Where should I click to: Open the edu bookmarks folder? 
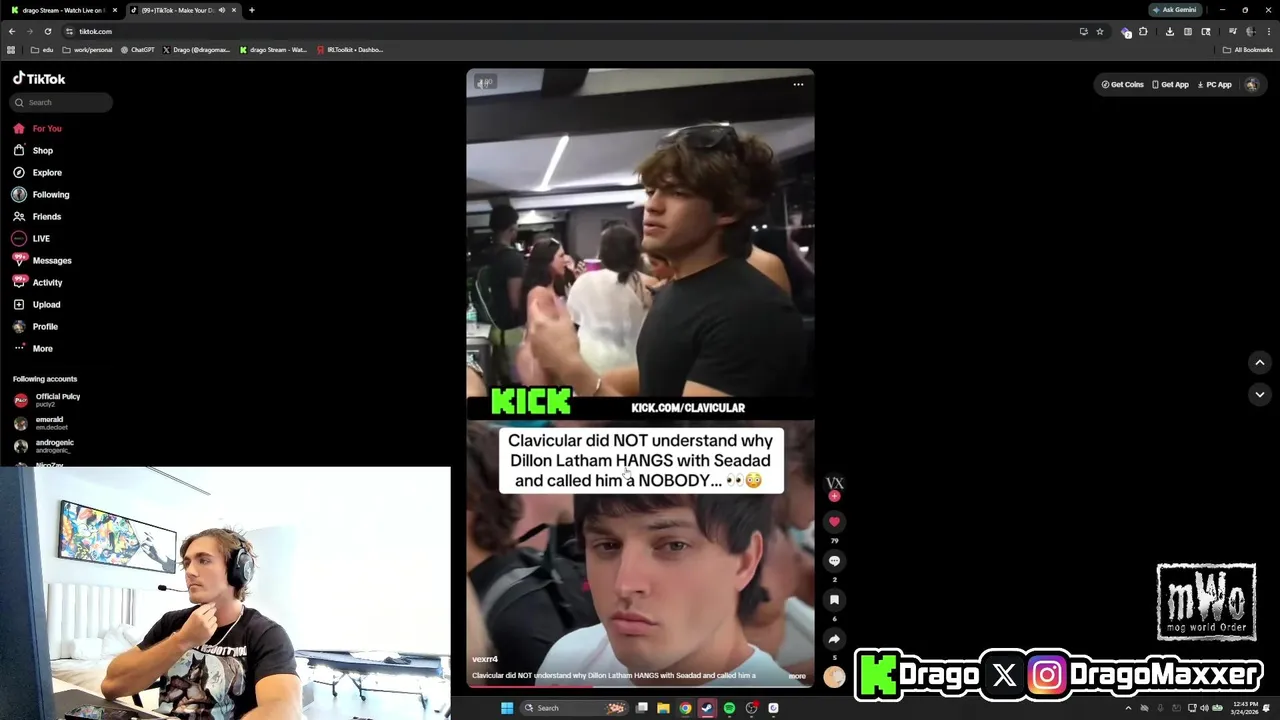[42, 49]
